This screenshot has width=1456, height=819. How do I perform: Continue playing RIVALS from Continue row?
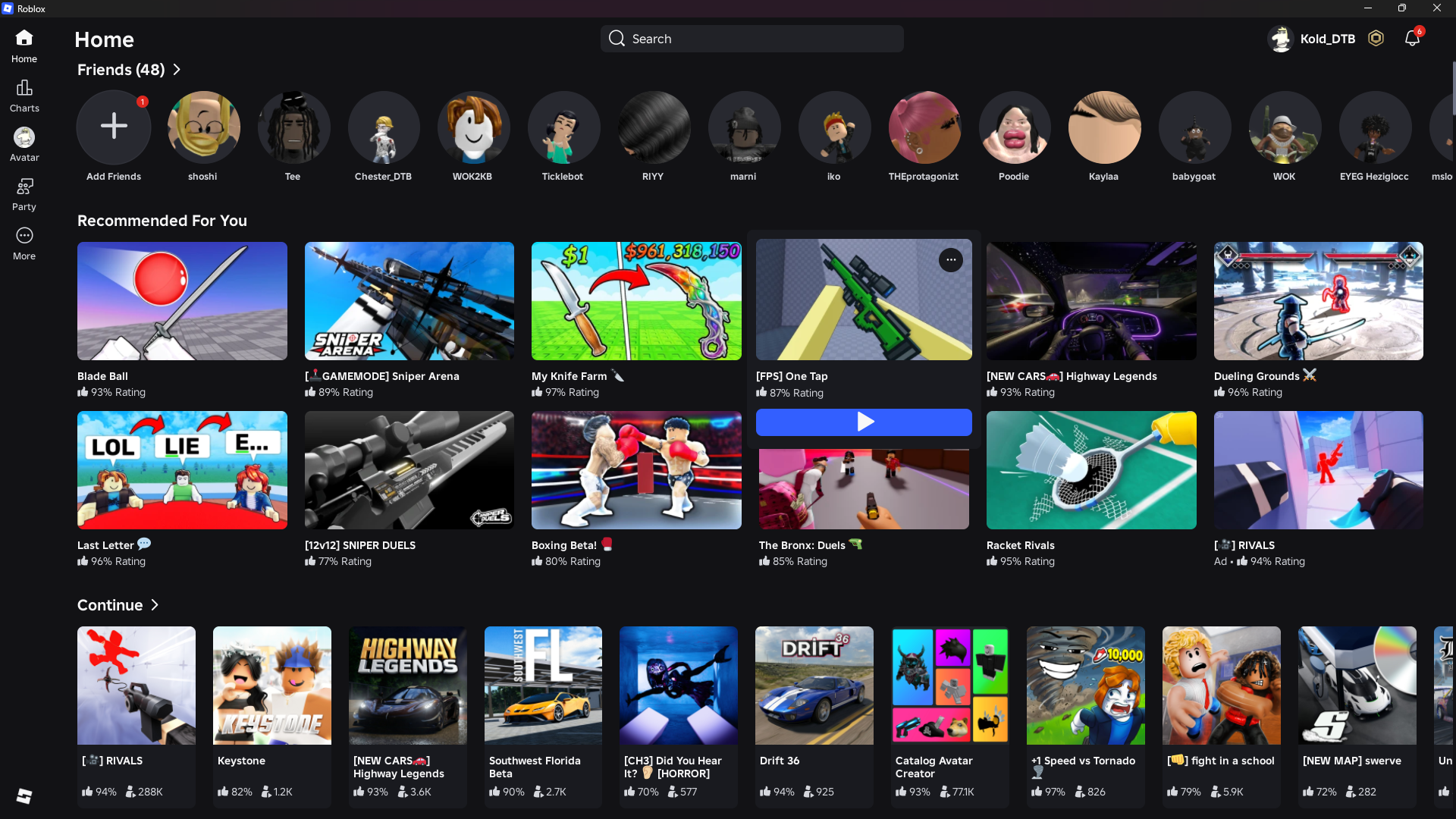click(x=136, y=686)
